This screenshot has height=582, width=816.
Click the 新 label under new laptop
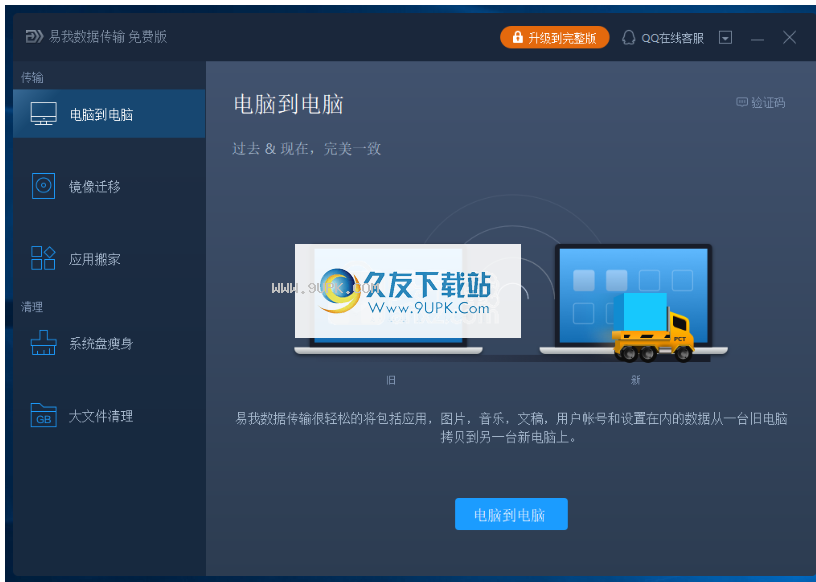635,380
